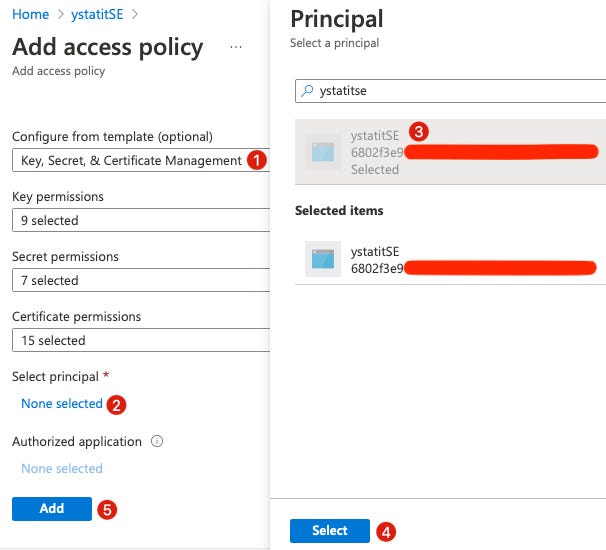Open ystatitSE breadcrumb link

[97, 14]
